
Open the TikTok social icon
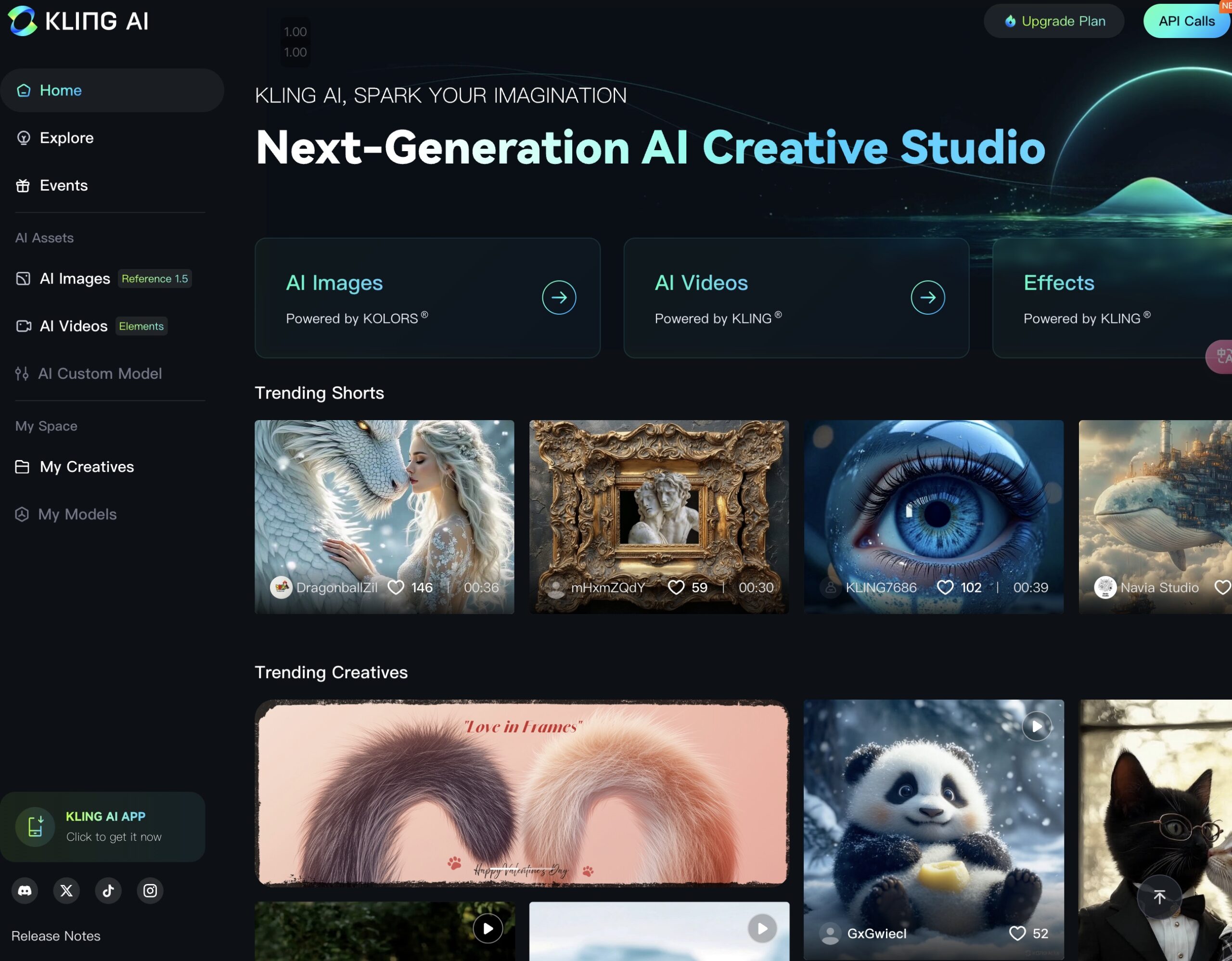(x=108, y=891)
